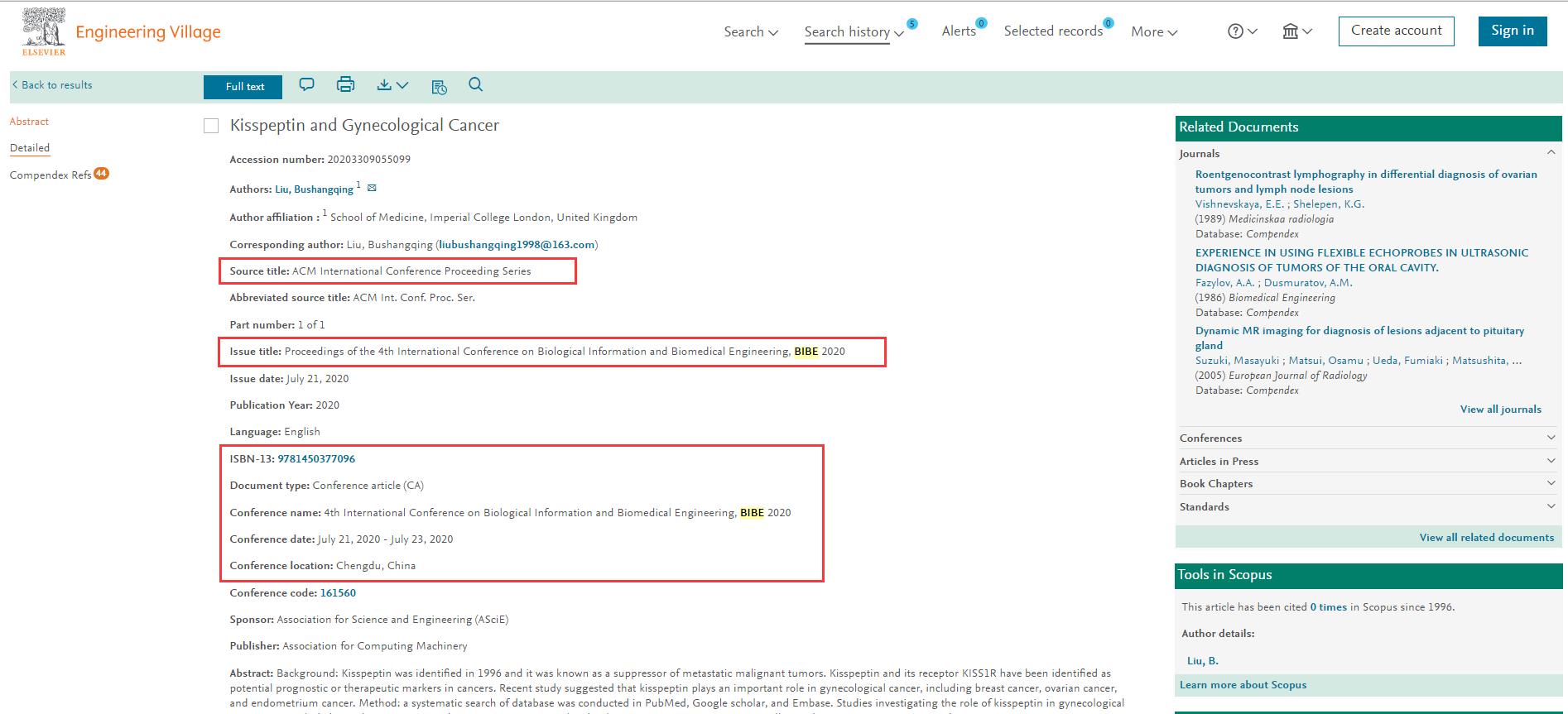Open Roentgenocontrast lymphography related article
Screen dimensions: 1568x714
pyautogui.click(x=1366, y=182)
